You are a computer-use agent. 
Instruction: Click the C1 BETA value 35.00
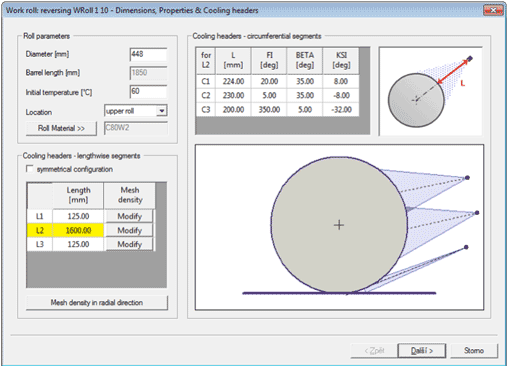point(305,81)
